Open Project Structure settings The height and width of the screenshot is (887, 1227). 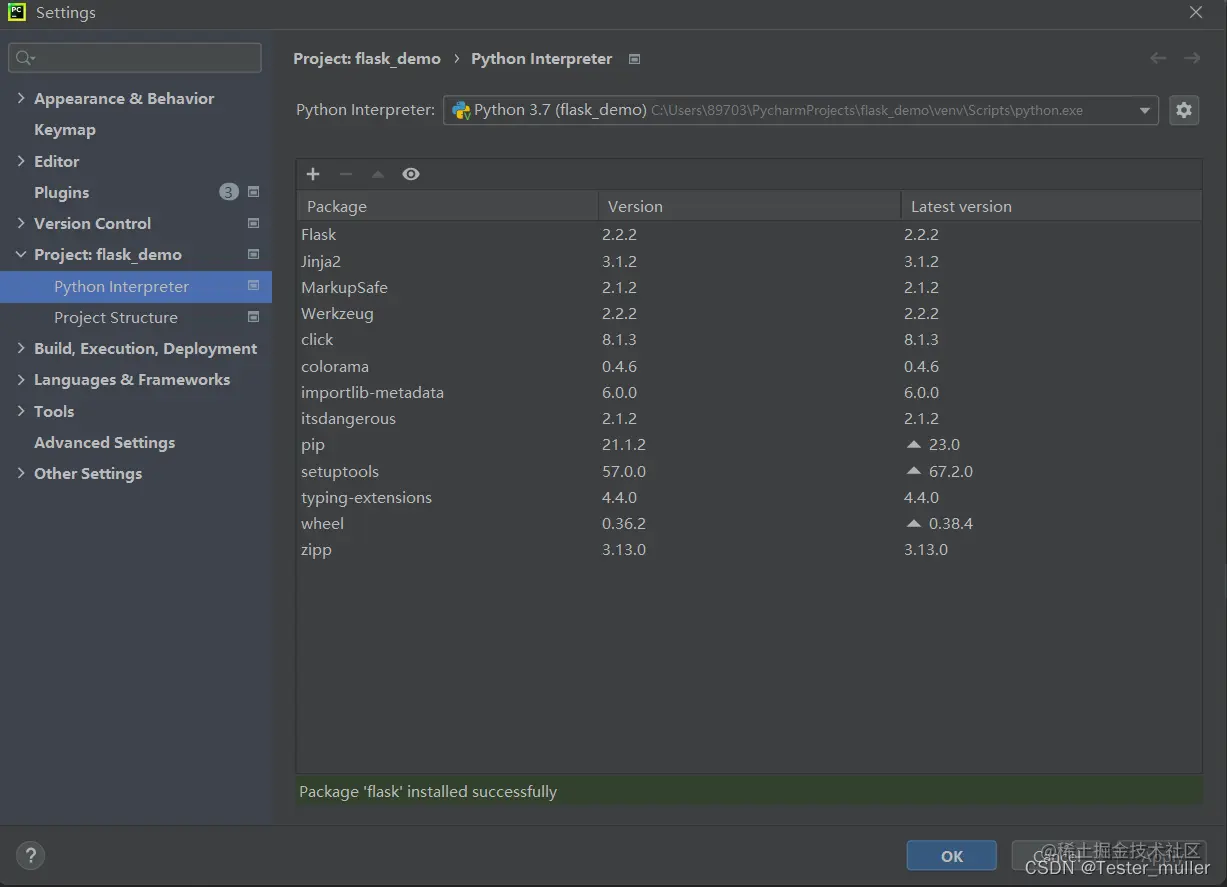(x=116, y=317)
